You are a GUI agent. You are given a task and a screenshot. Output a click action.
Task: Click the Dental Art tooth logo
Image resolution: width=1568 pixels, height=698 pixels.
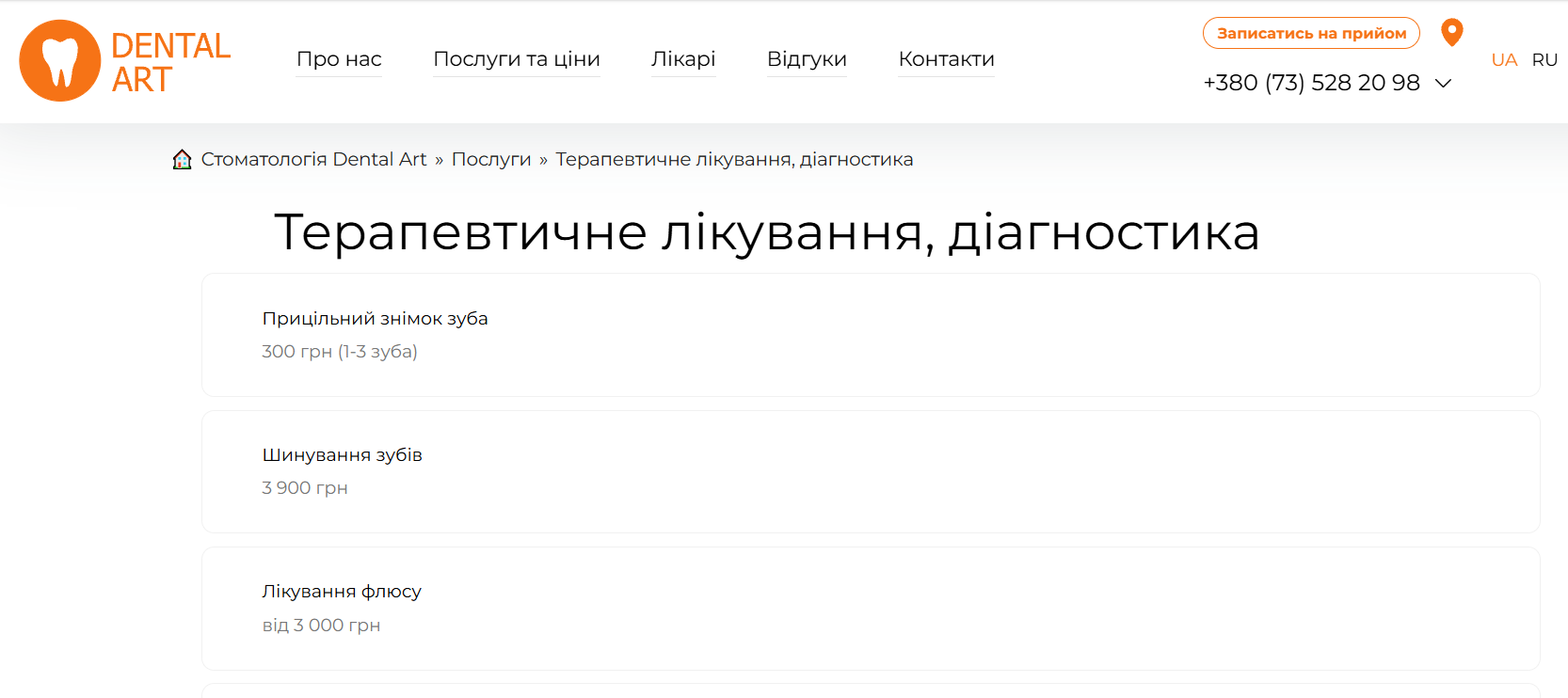[60, 61]
